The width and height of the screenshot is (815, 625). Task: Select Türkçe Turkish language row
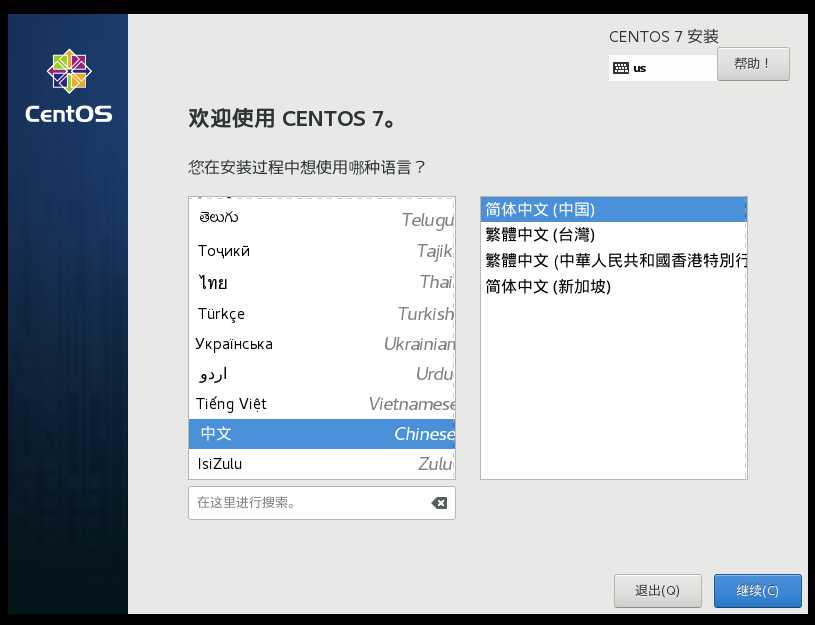[x=322, y=314]
